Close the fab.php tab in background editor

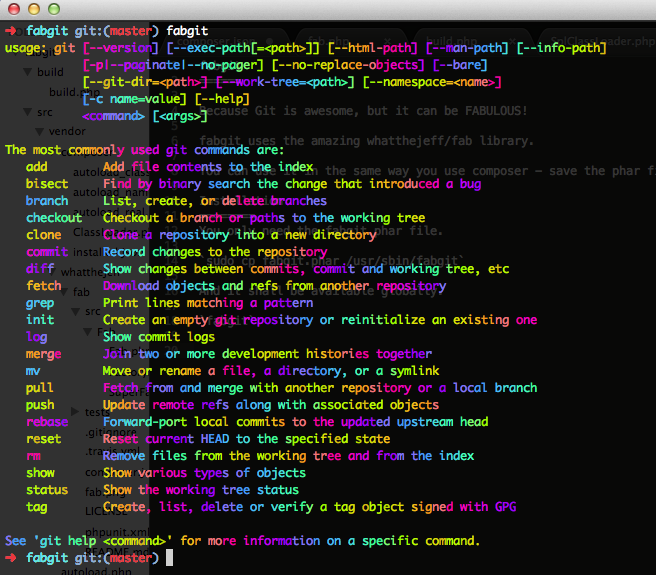coord(387,42)
